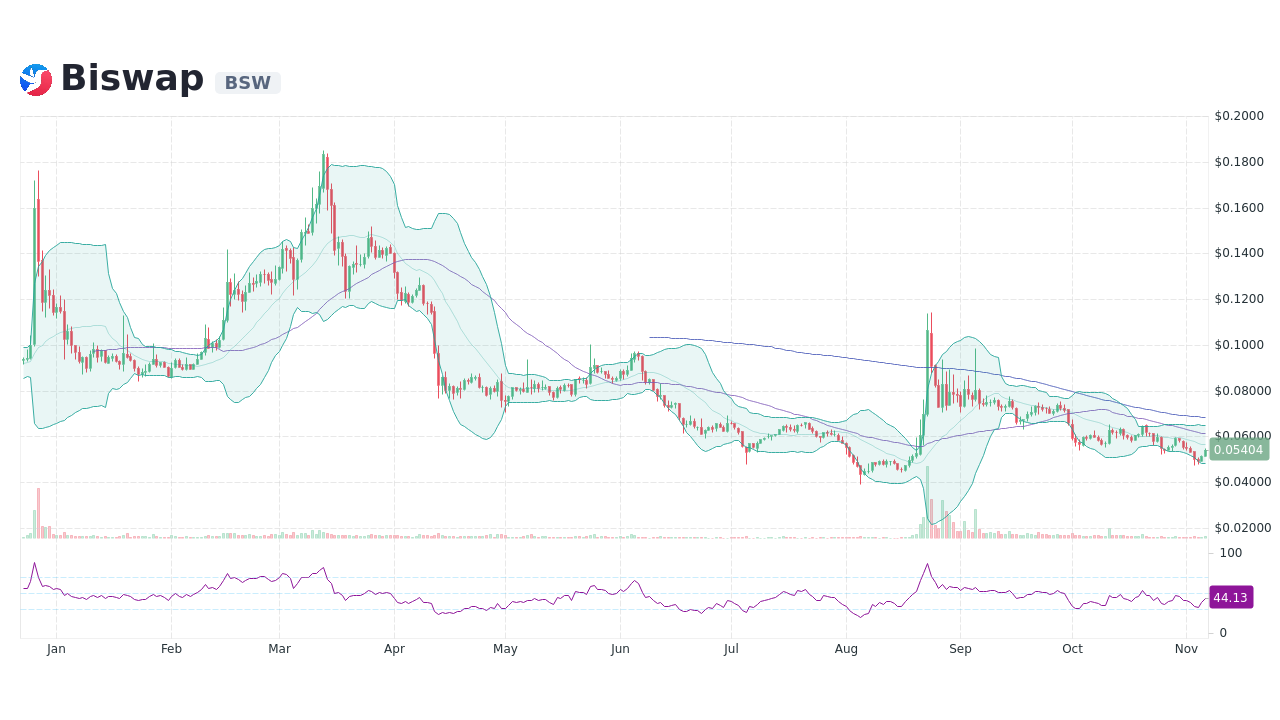
Task: Click the Aug month label
Action: [846, 649]
